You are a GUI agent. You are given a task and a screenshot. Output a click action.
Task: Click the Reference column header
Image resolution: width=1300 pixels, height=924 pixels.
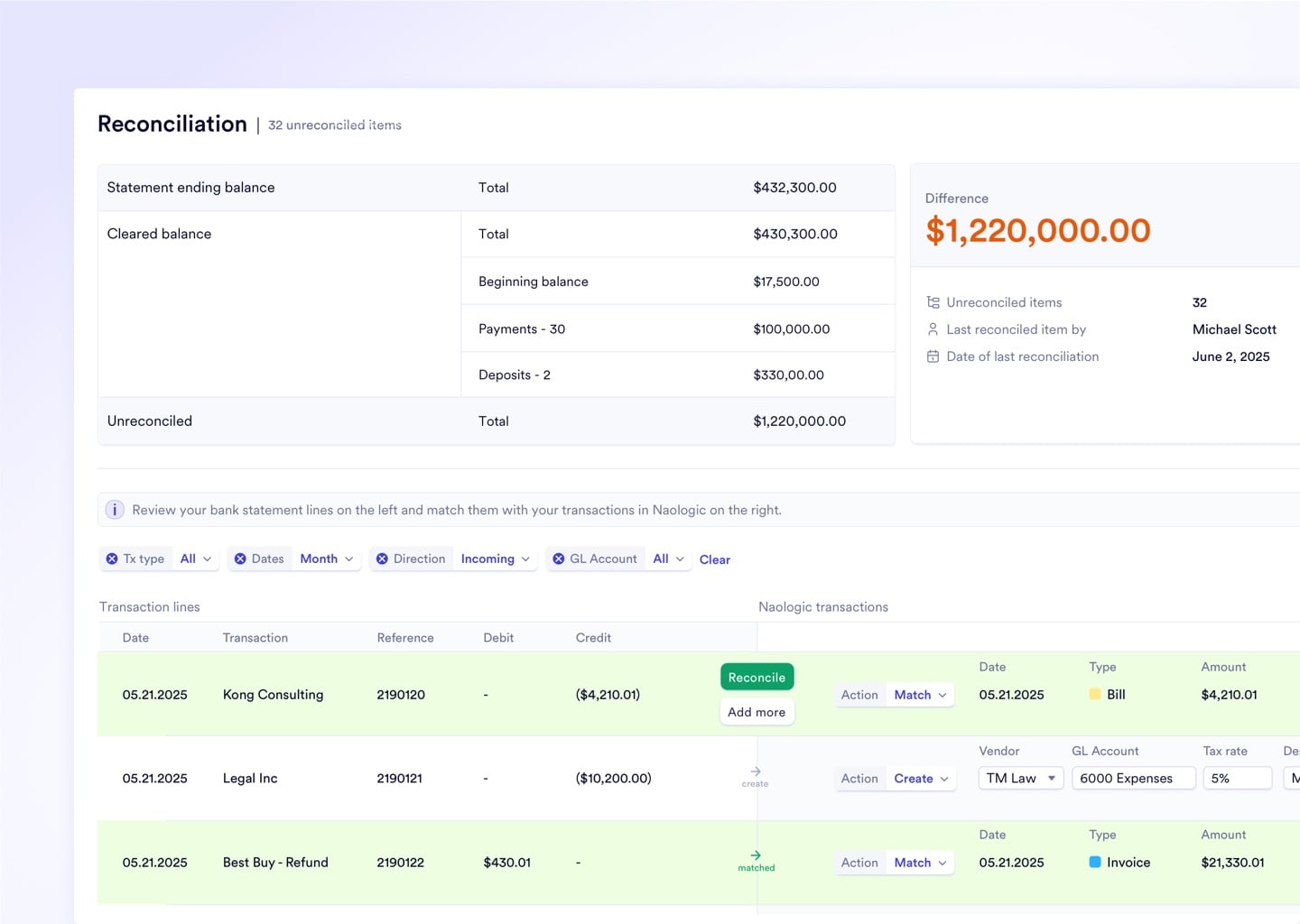[x=405, y=638]
